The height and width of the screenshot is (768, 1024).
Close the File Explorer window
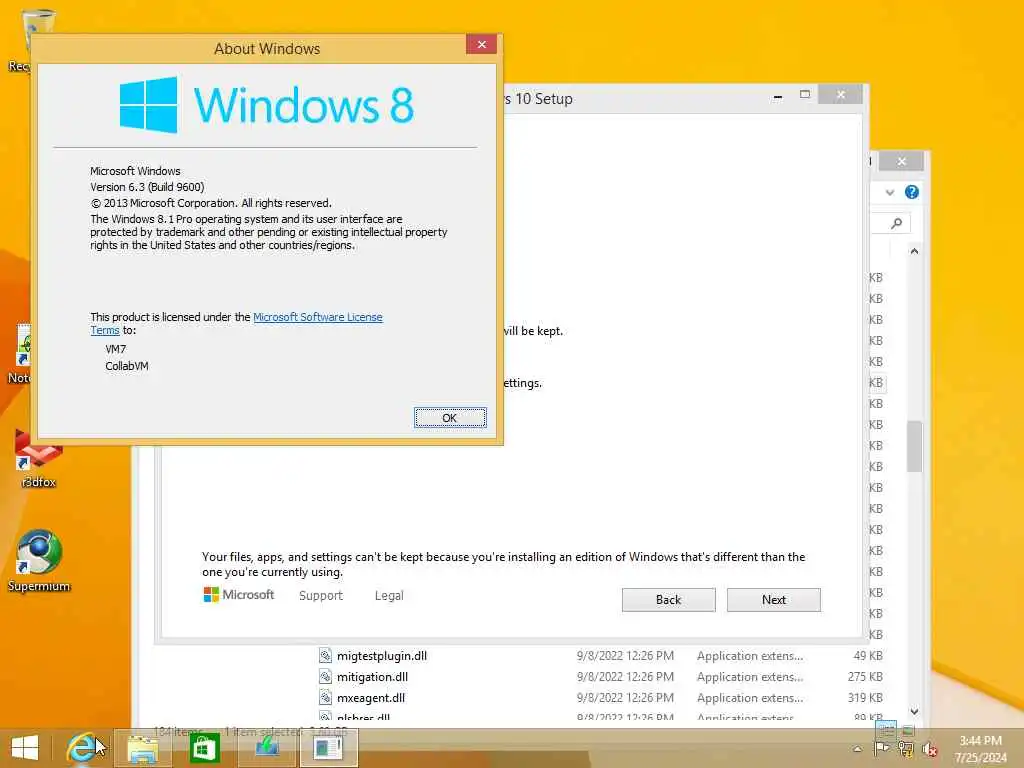tap(901, 161)
